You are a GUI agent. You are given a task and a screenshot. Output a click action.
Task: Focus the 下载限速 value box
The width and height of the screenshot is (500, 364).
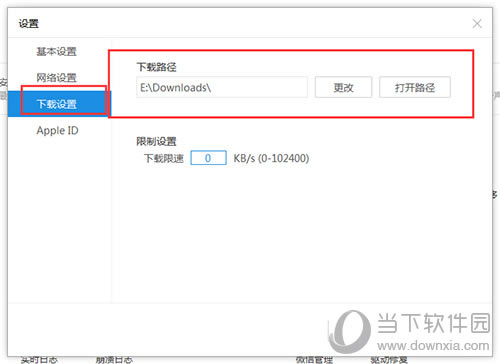(208, 158)
